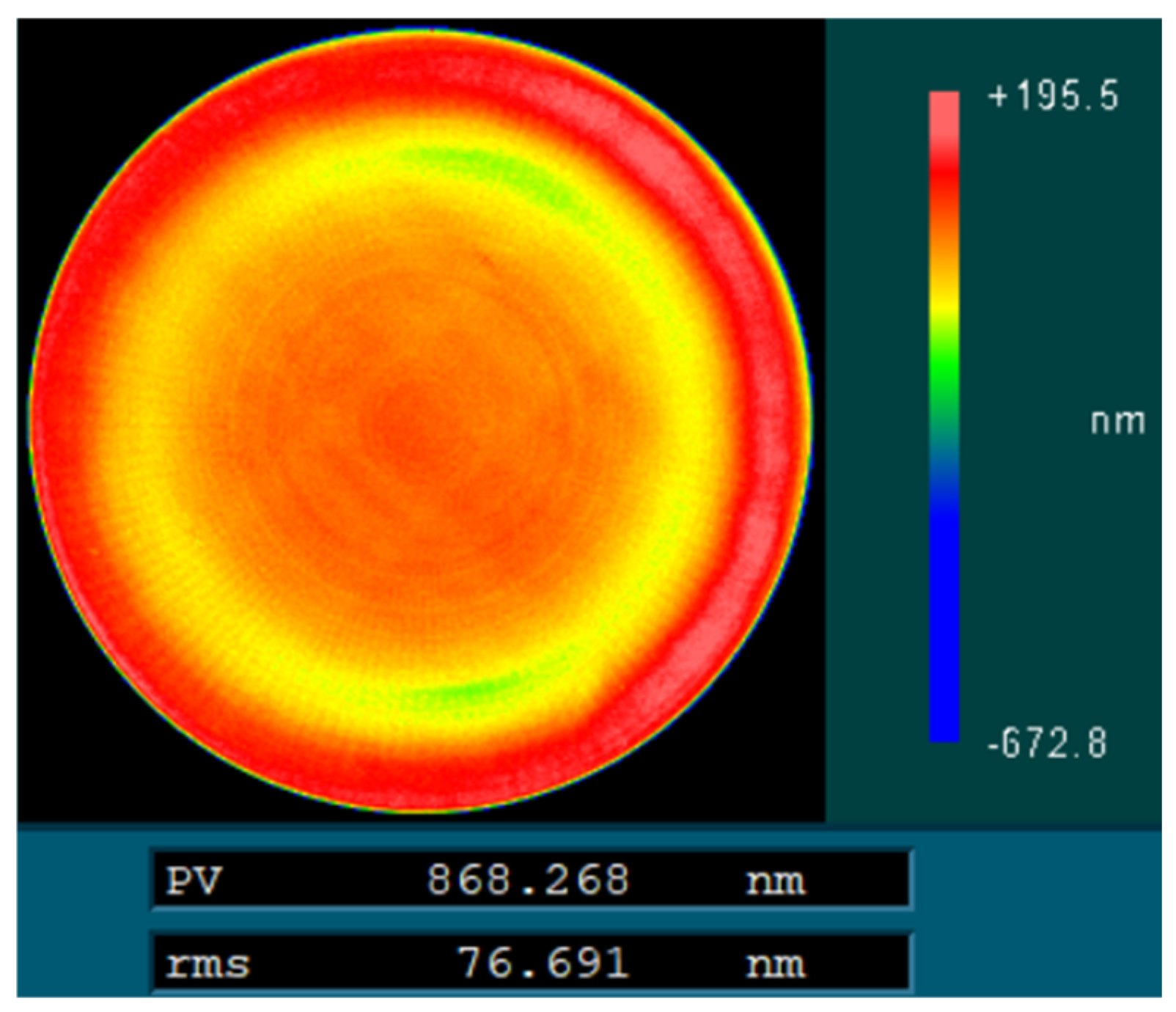
Task: Click the rms label
Action: click(x=207, y=964)
